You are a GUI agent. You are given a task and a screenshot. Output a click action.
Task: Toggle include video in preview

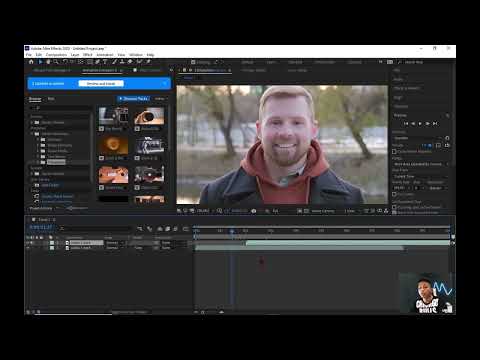click(424, 146)
